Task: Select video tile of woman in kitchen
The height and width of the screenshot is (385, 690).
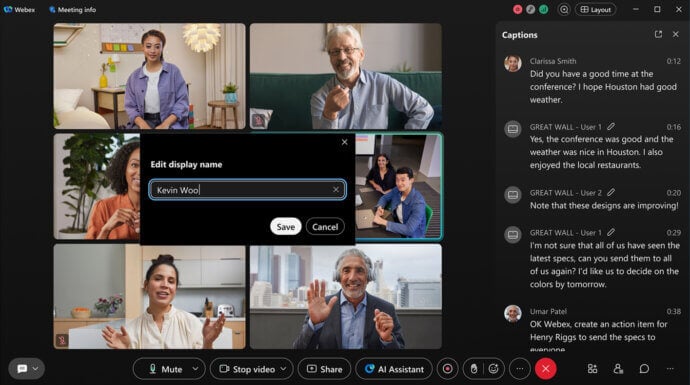Action: click(150, 297)
